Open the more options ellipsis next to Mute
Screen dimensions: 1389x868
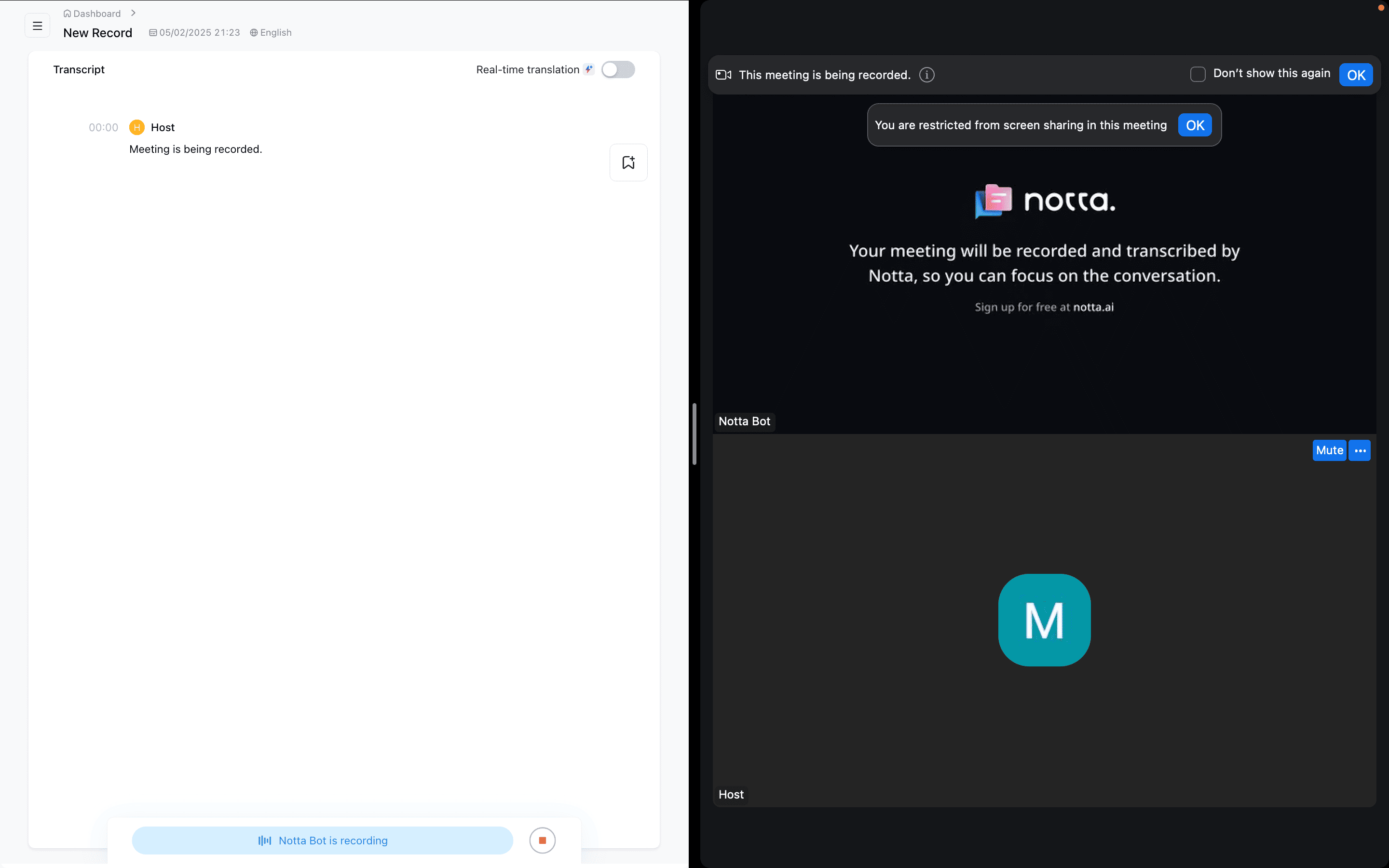pyautogui.click(x=1360, y=450)
